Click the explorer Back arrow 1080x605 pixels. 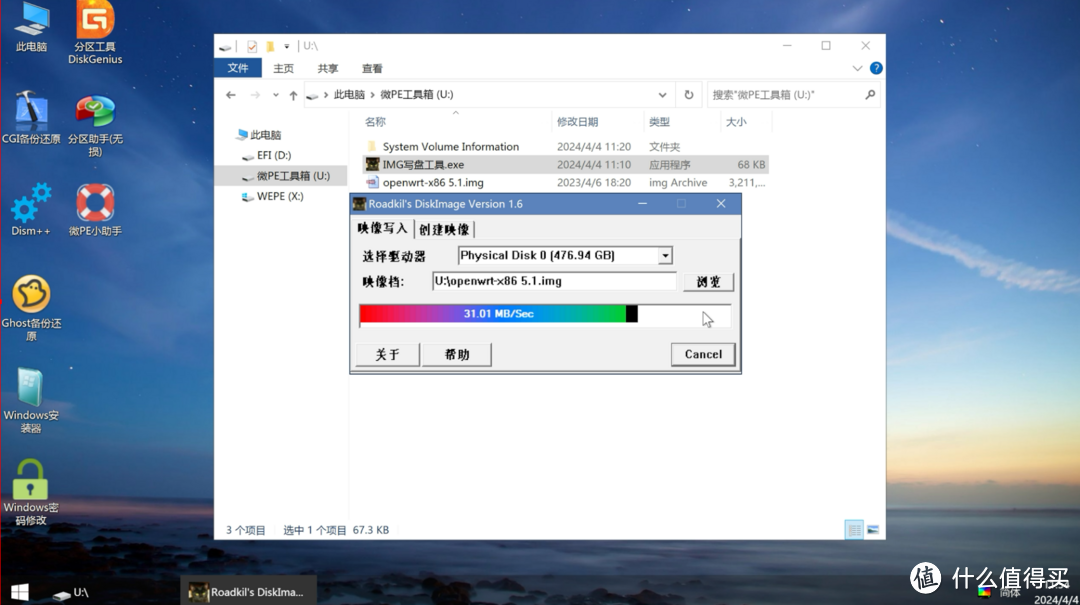[231, 95]
